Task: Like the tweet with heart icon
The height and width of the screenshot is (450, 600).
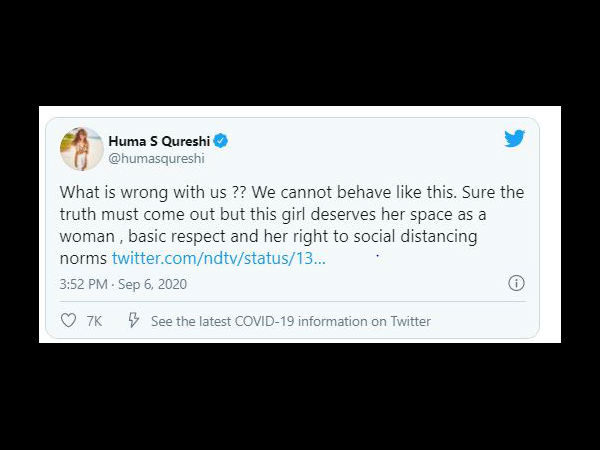Action: pyautogui.click(x=68, y=320)
